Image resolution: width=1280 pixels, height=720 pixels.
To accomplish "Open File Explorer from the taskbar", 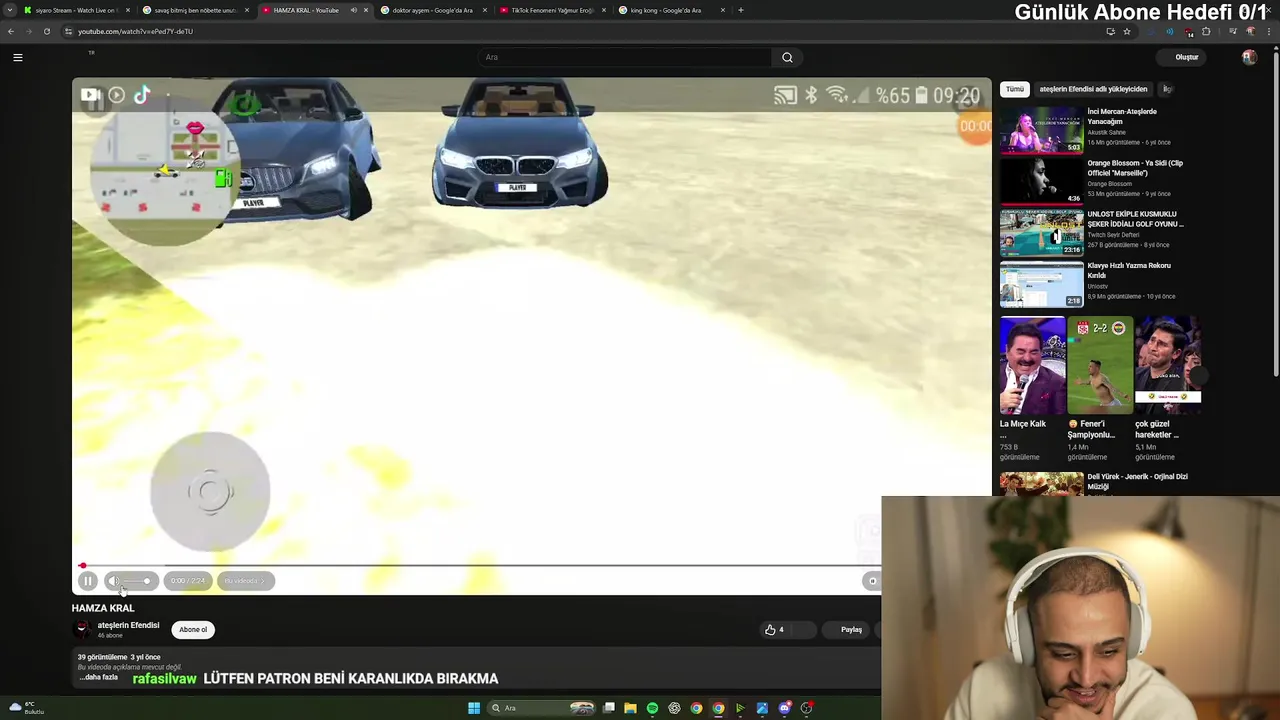I will [x=630, y=708].
